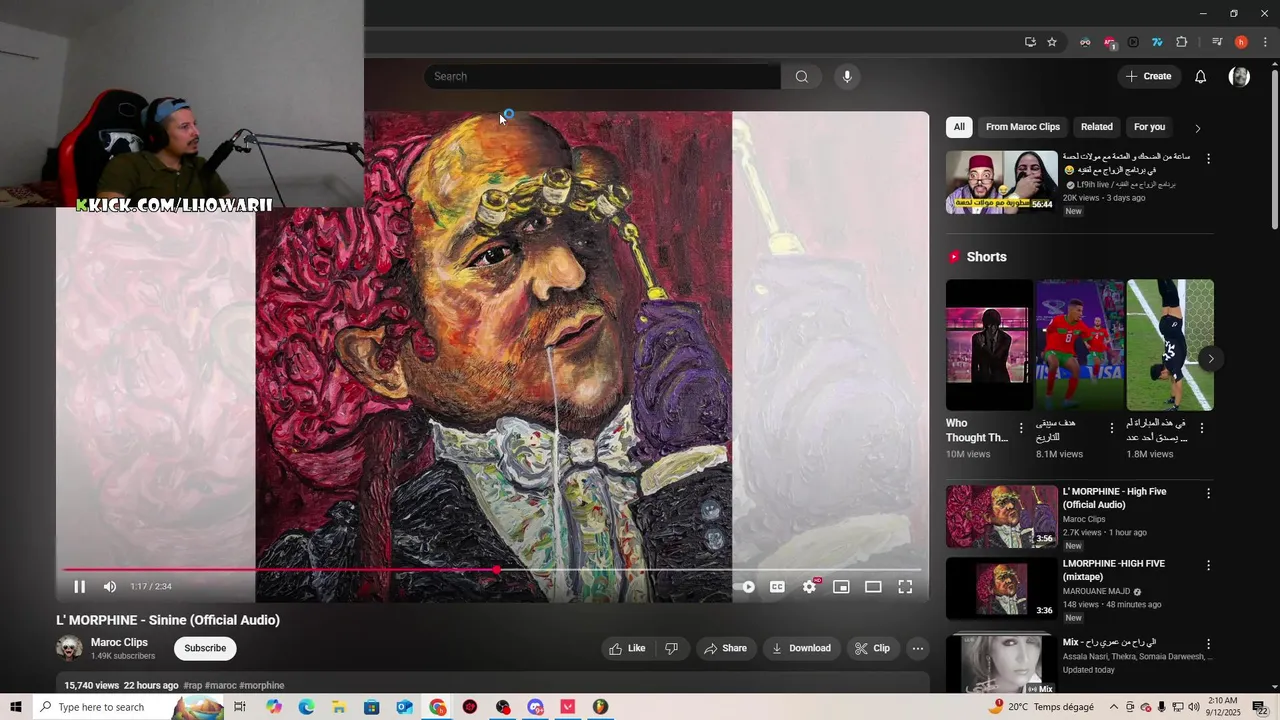
Task: Click the #rap hashtag
Action: coord(195,685)
